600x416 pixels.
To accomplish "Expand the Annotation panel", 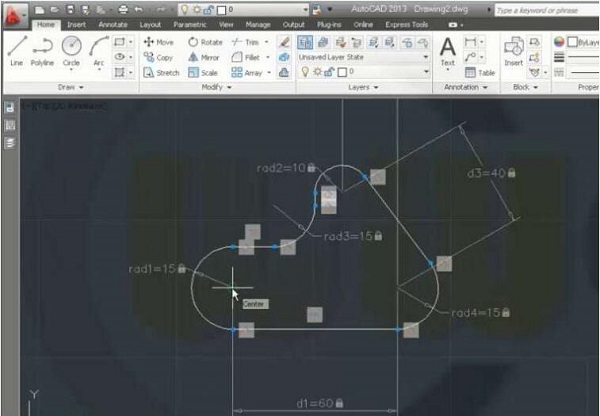I will (465, 87).
